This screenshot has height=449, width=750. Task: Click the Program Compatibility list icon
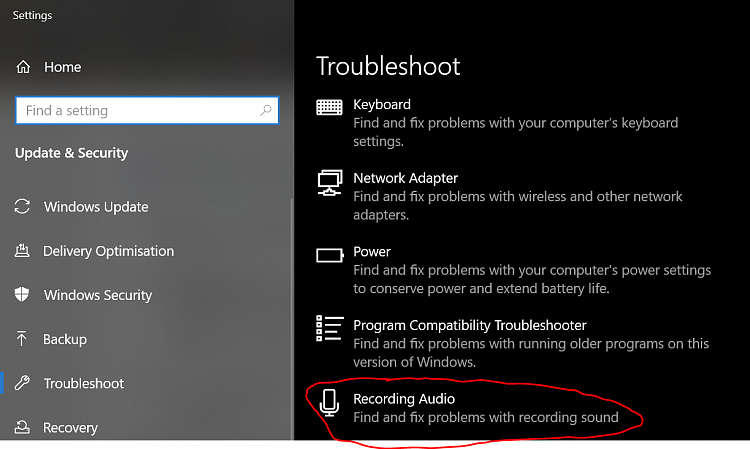click(x=329, y=328)
